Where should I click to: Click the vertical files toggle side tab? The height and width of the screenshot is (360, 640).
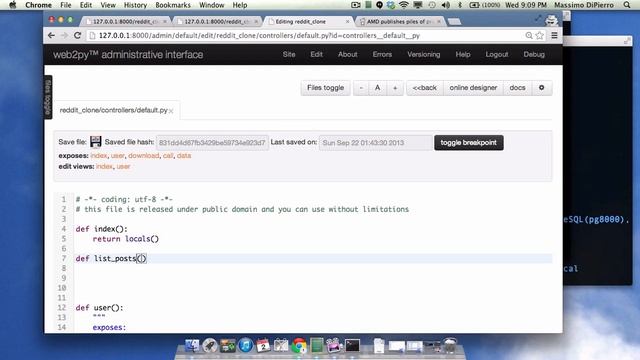[48, 97]
